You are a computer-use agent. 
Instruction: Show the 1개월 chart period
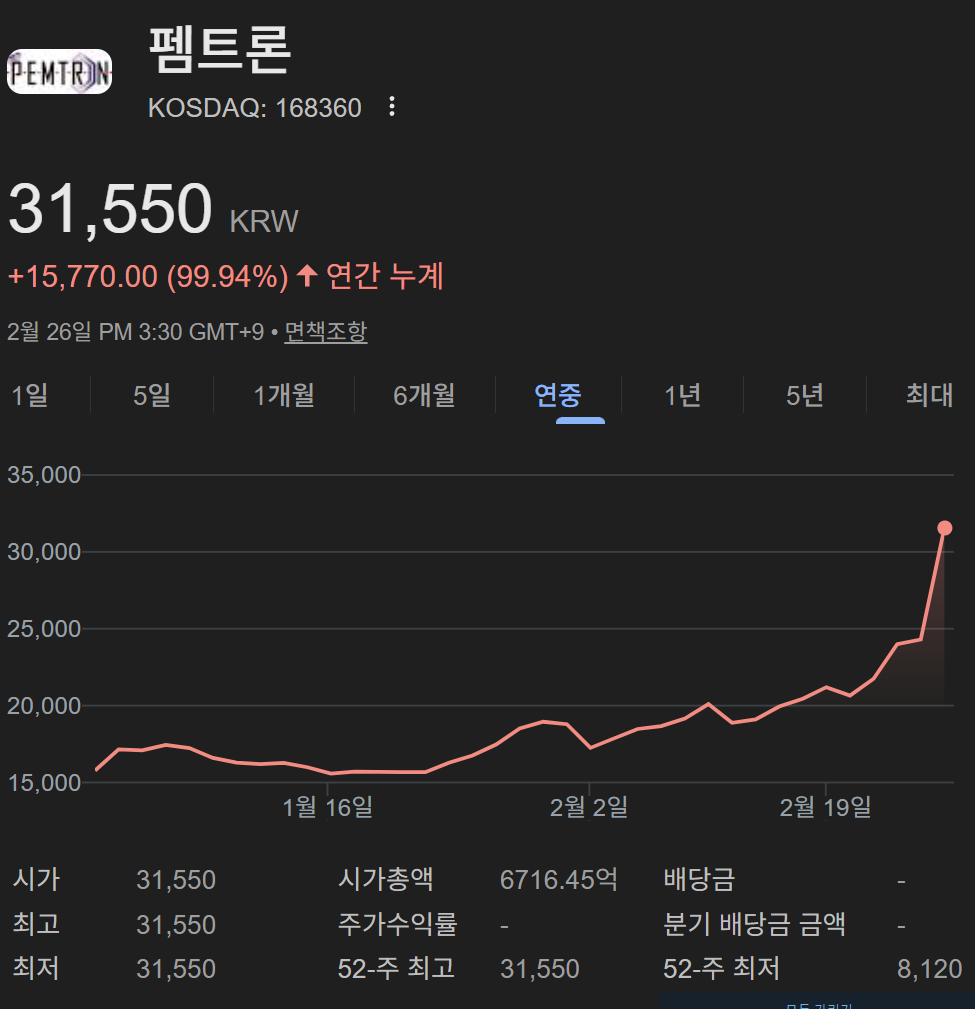point(284,395)
